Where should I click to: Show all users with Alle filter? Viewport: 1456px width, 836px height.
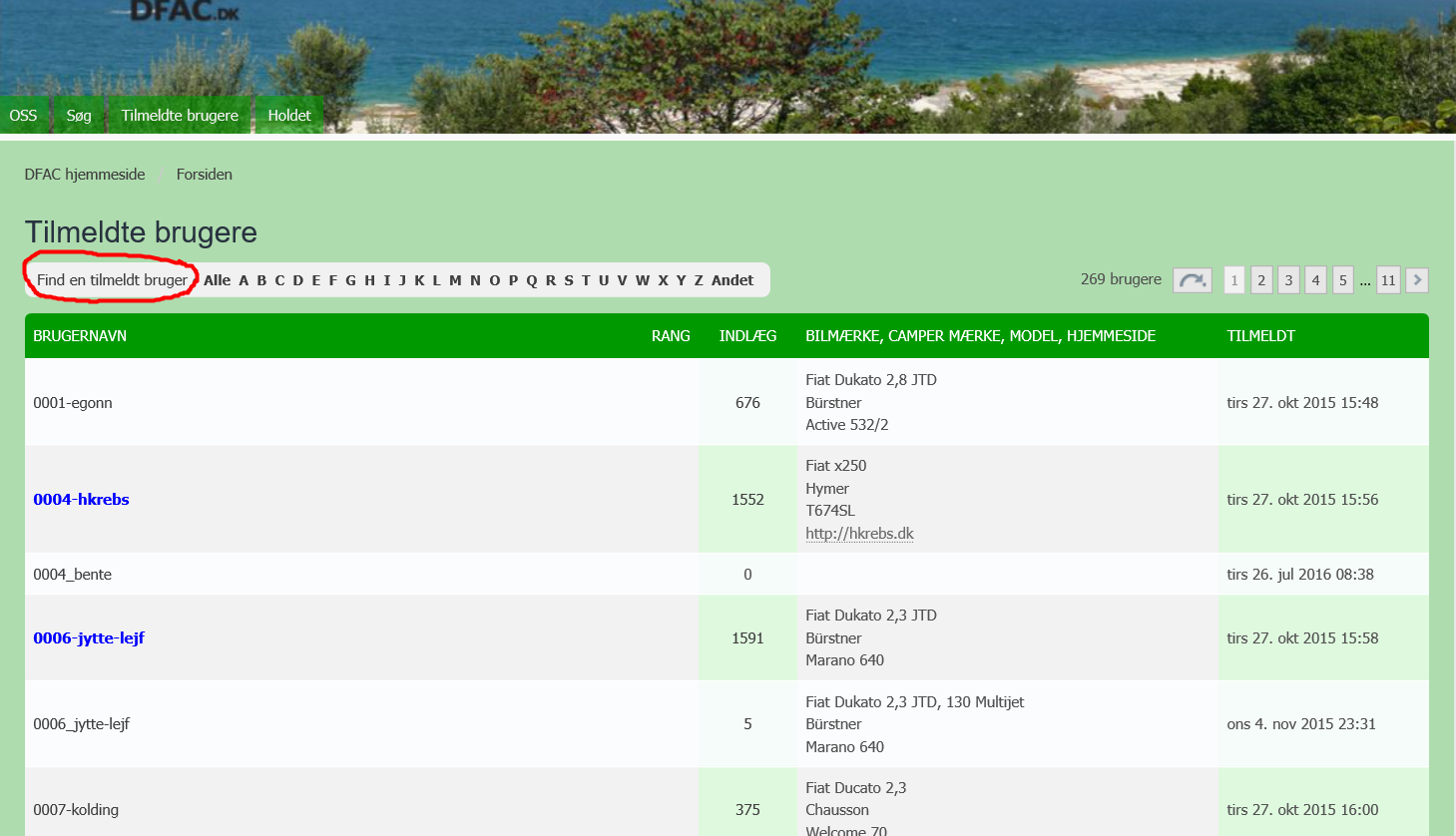tap(217, 280)
